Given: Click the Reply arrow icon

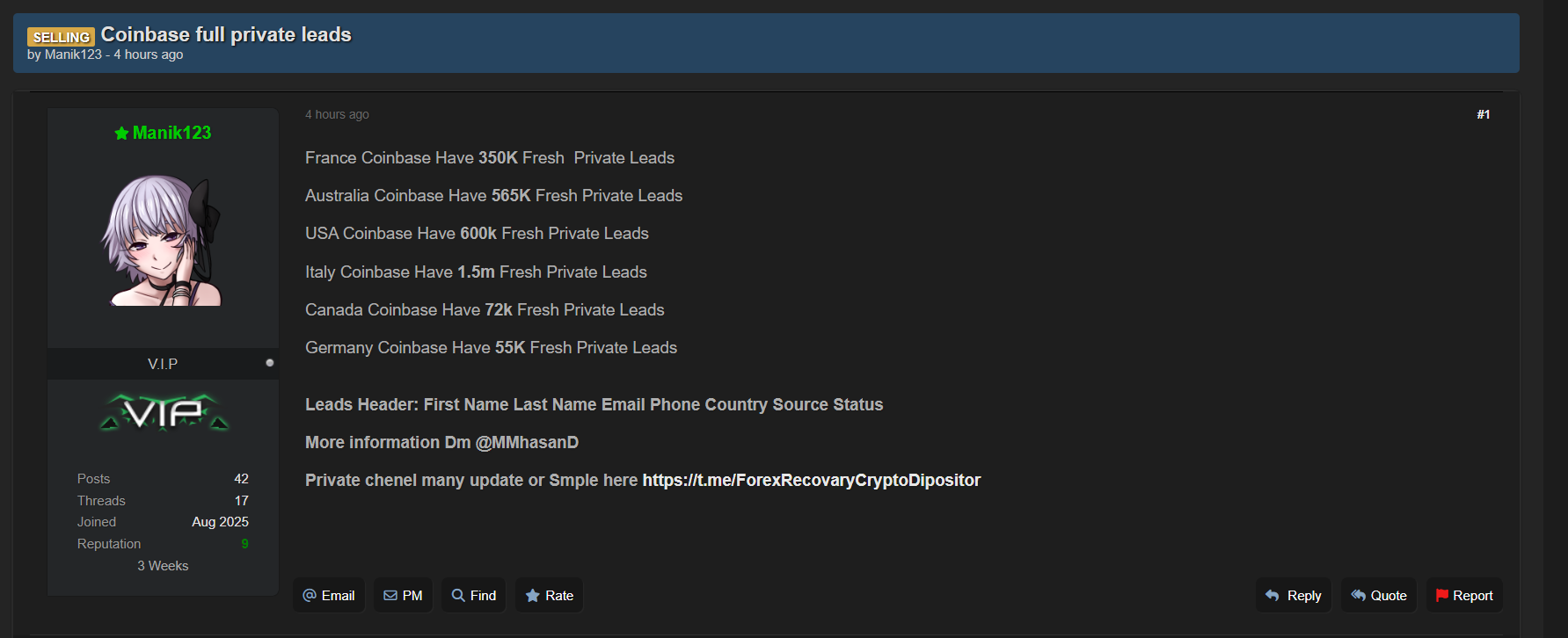Looking at the screenshot, I should (x=1272, y=596).
